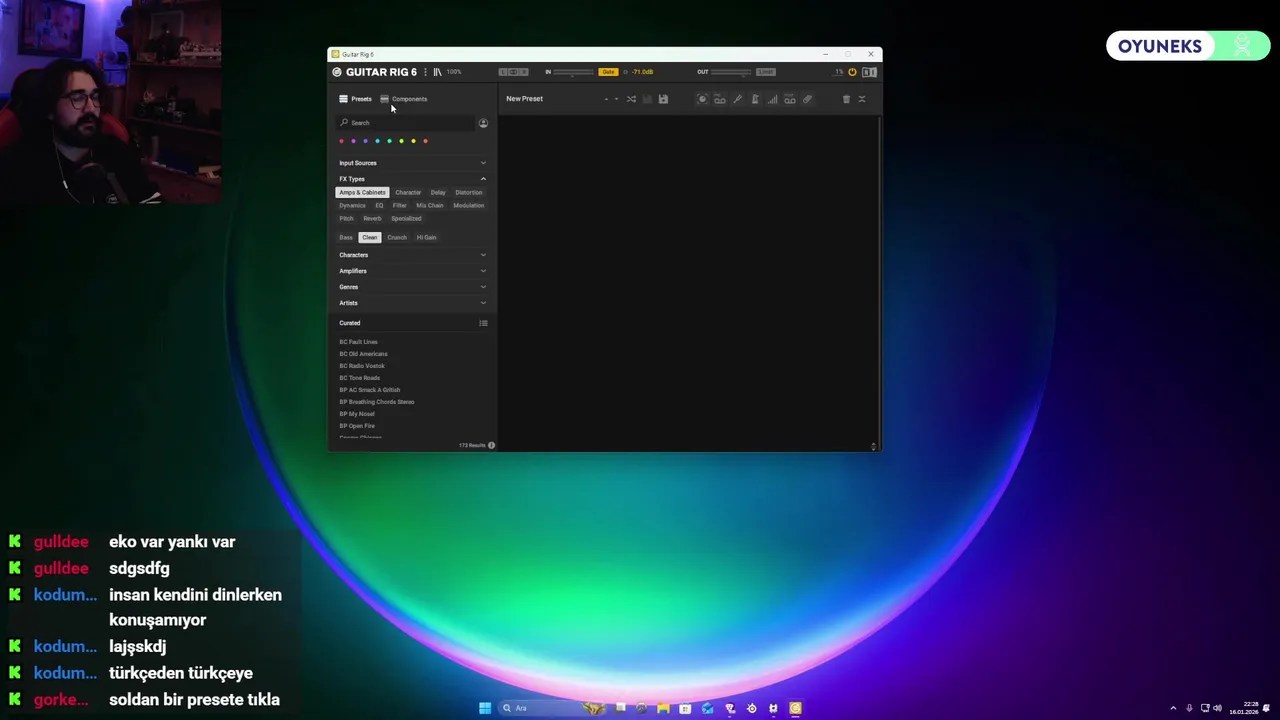Show the level meter bars tool
This screenshot has height=720, width=1280.
(772, 99)
